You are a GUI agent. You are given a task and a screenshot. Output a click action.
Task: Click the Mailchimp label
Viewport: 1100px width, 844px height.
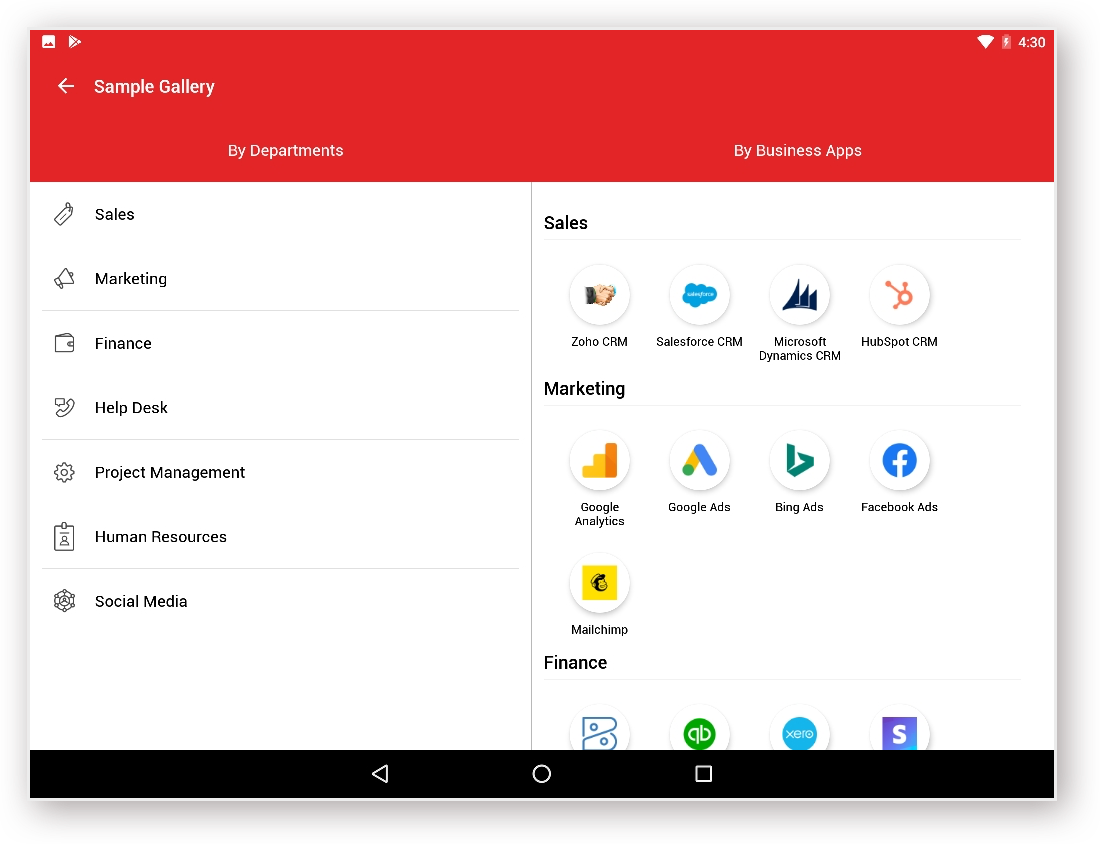click(600, 630)
